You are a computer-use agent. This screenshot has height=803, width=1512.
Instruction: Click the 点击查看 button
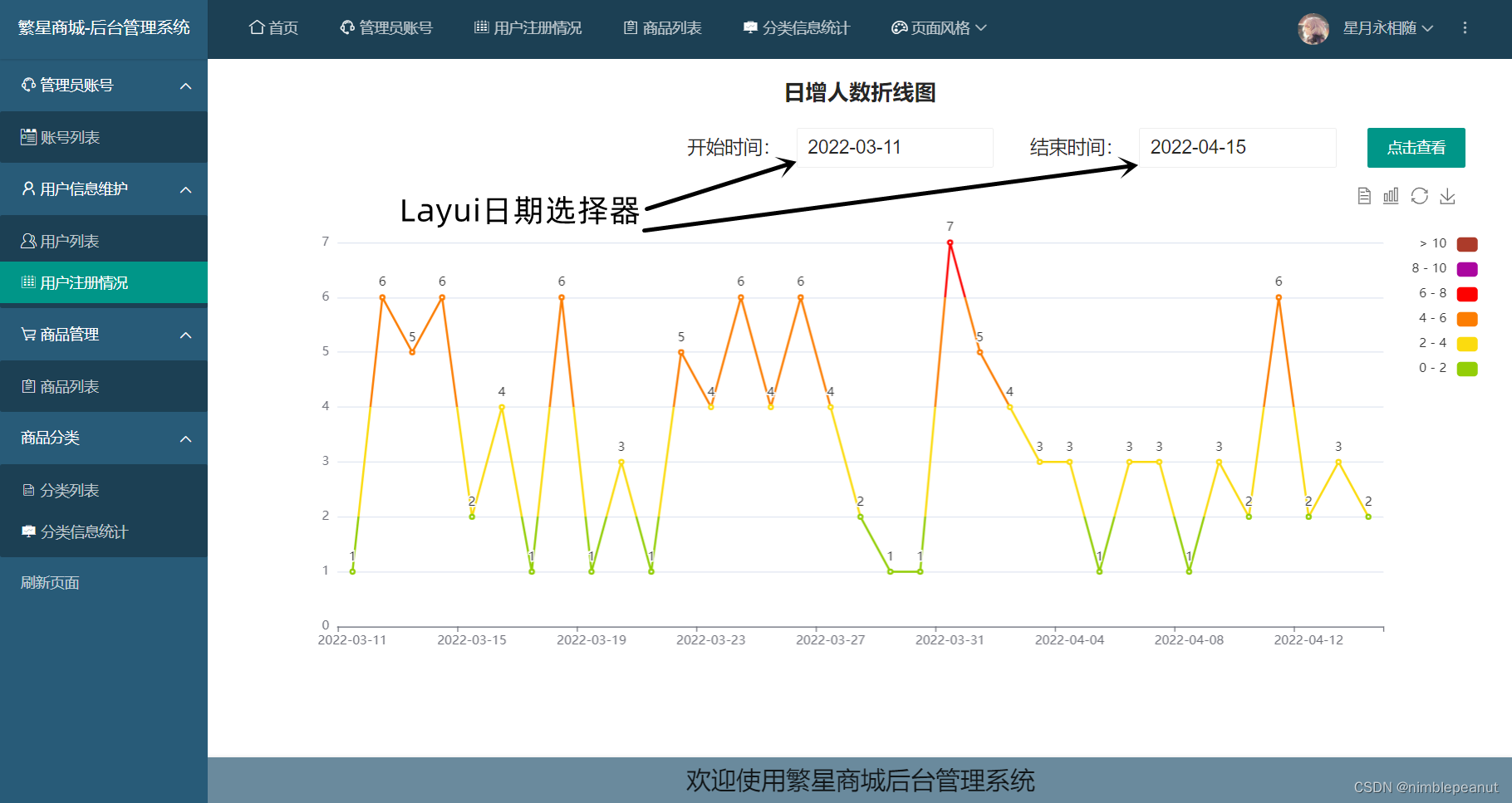coord(1416,148)
